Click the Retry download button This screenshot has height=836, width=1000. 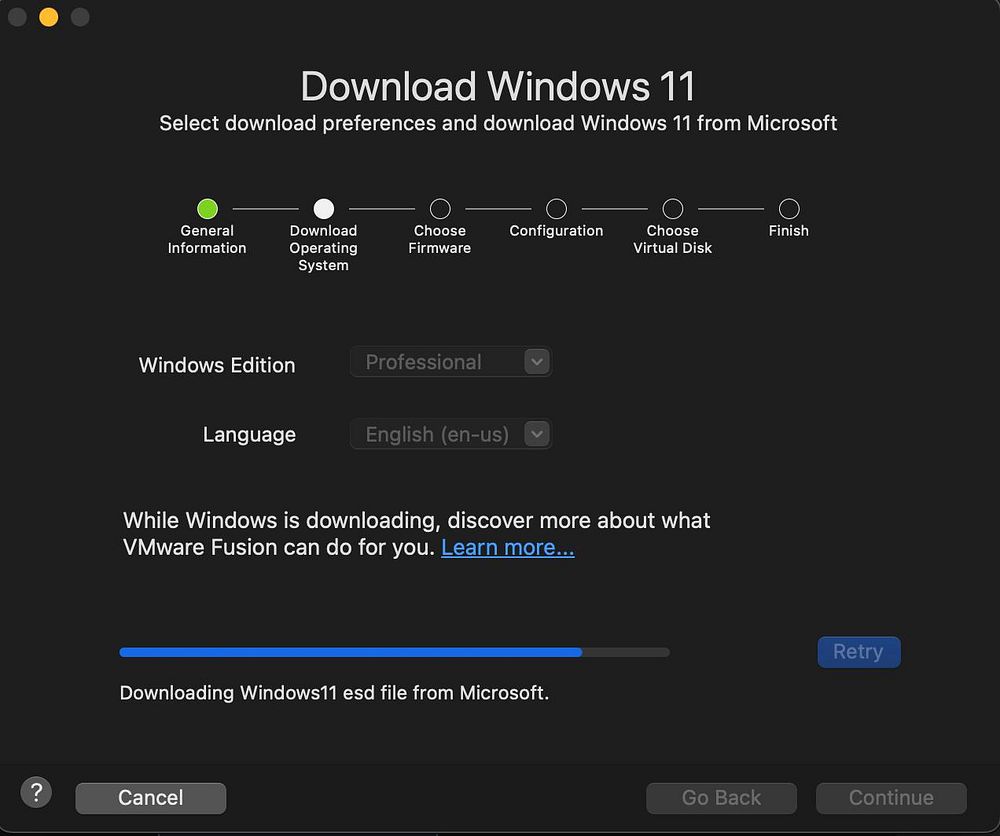pos(858,652)
